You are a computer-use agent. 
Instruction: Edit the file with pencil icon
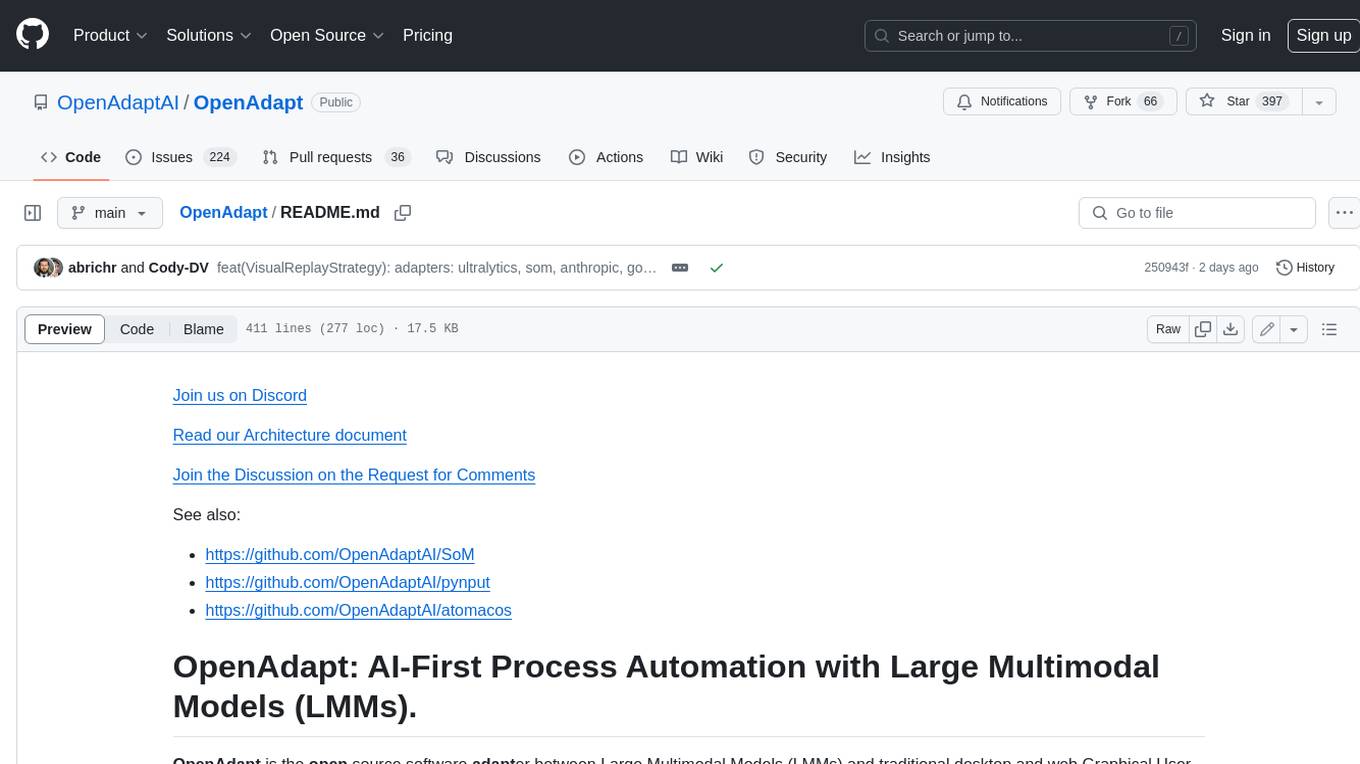[1266, 329]
